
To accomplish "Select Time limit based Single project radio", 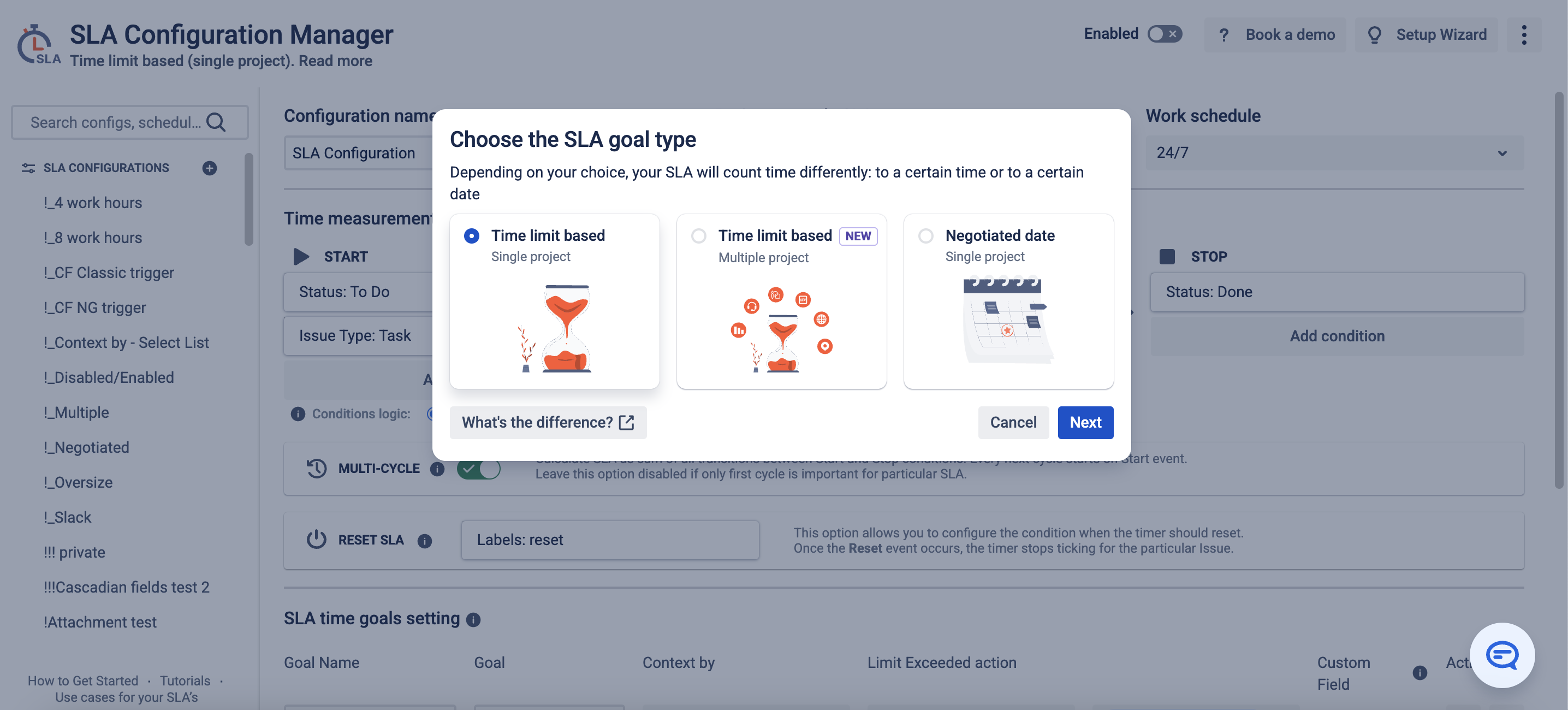I will [471, 235].
